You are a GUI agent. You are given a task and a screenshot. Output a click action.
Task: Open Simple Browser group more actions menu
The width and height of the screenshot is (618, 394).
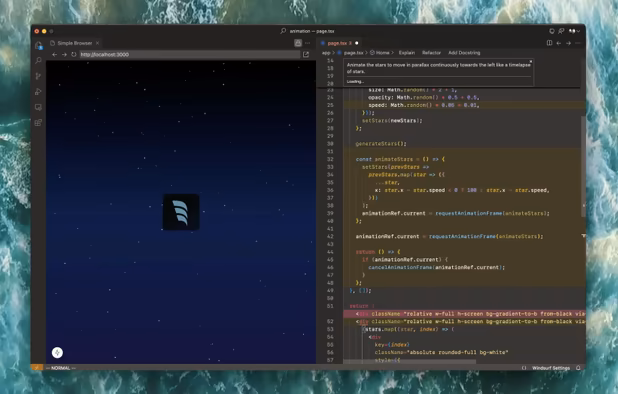point(308,43)
